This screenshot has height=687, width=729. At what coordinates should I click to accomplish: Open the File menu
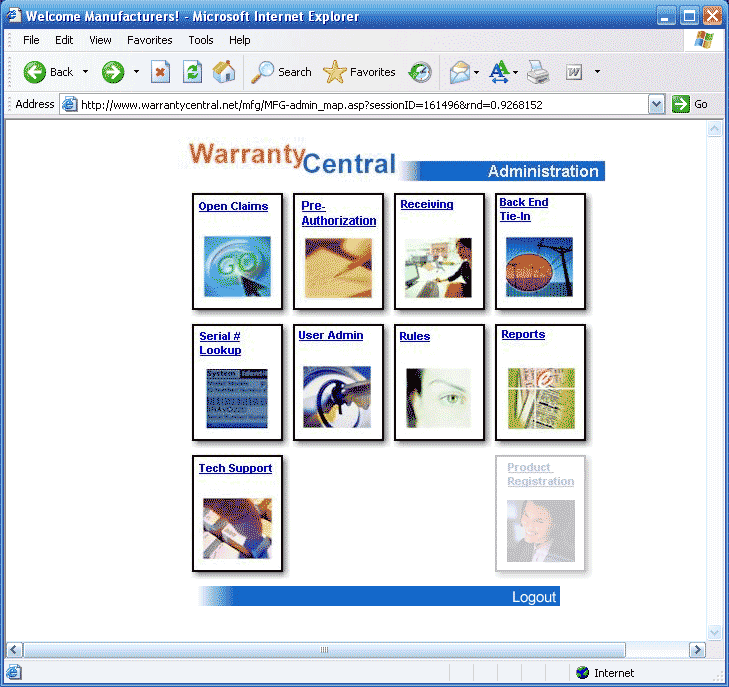coord(31,40)
